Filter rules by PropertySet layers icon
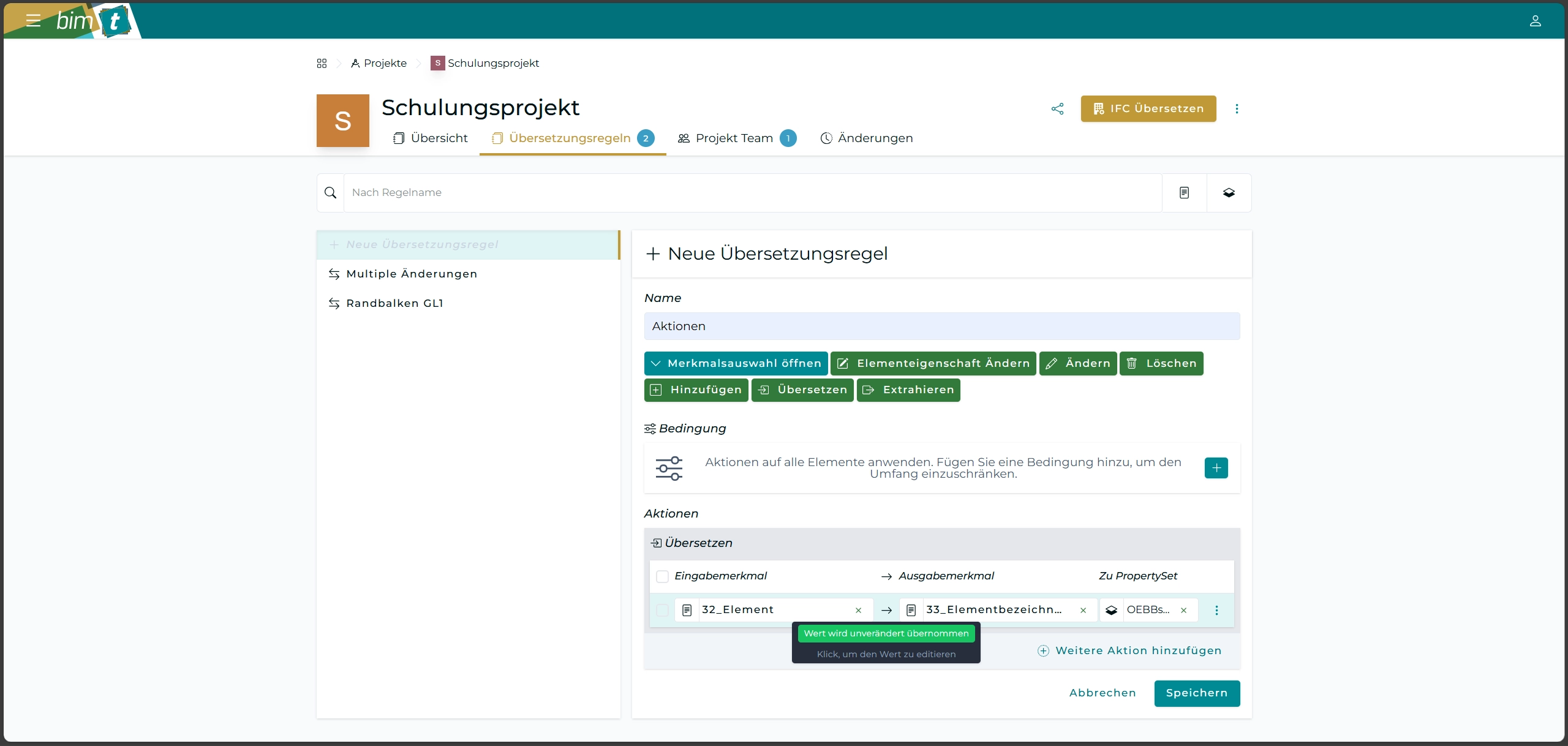 pyautogui.click(x=1229, y=193)
